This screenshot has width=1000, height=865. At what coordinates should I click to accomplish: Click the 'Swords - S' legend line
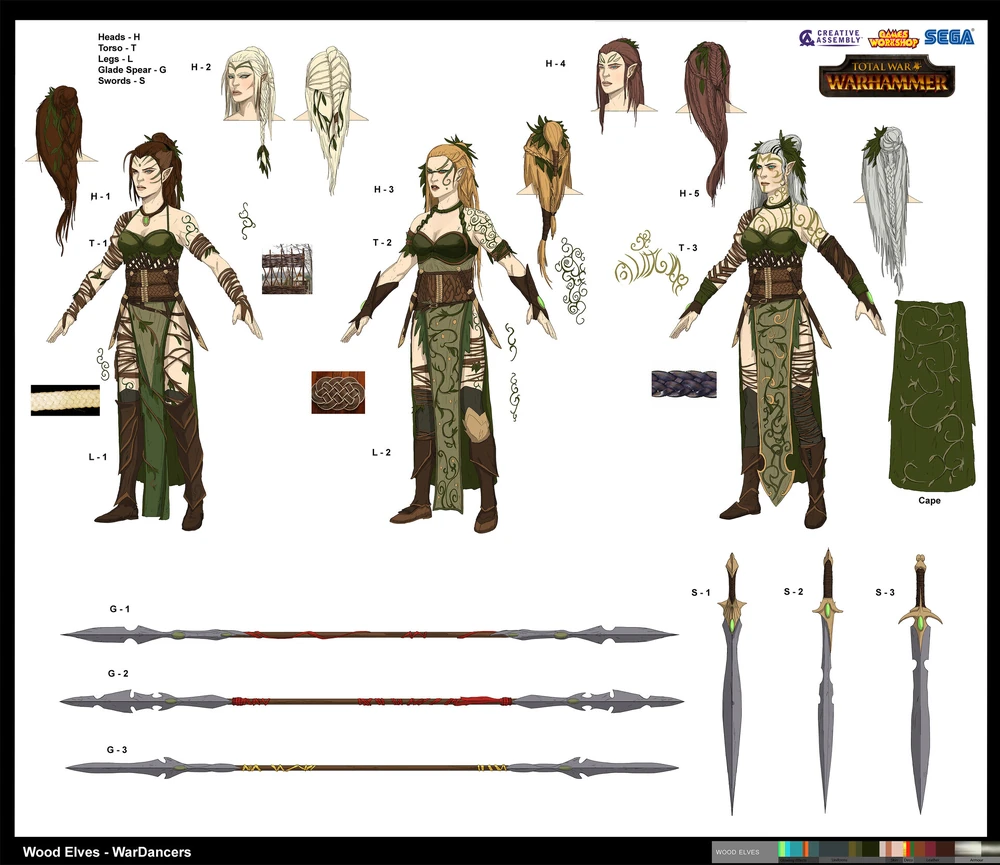121,80
